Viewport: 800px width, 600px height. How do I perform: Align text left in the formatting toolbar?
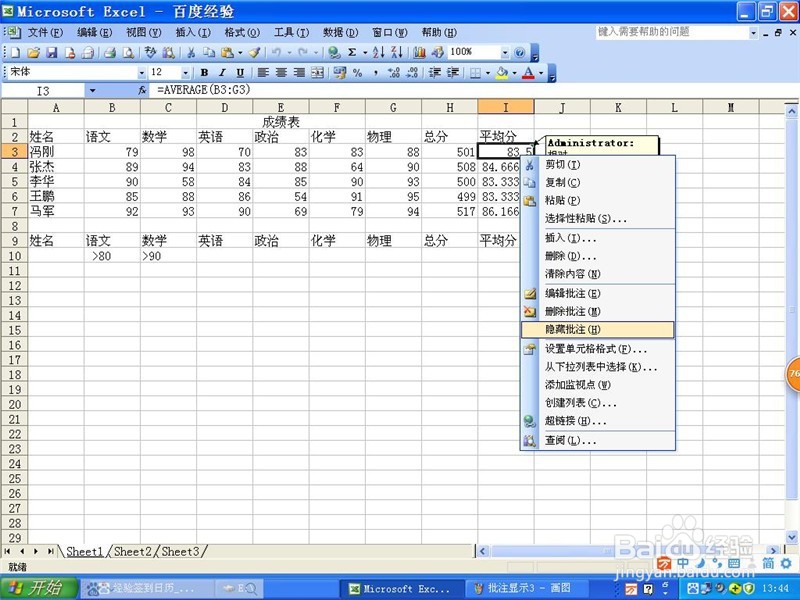(x=263, y=73)
